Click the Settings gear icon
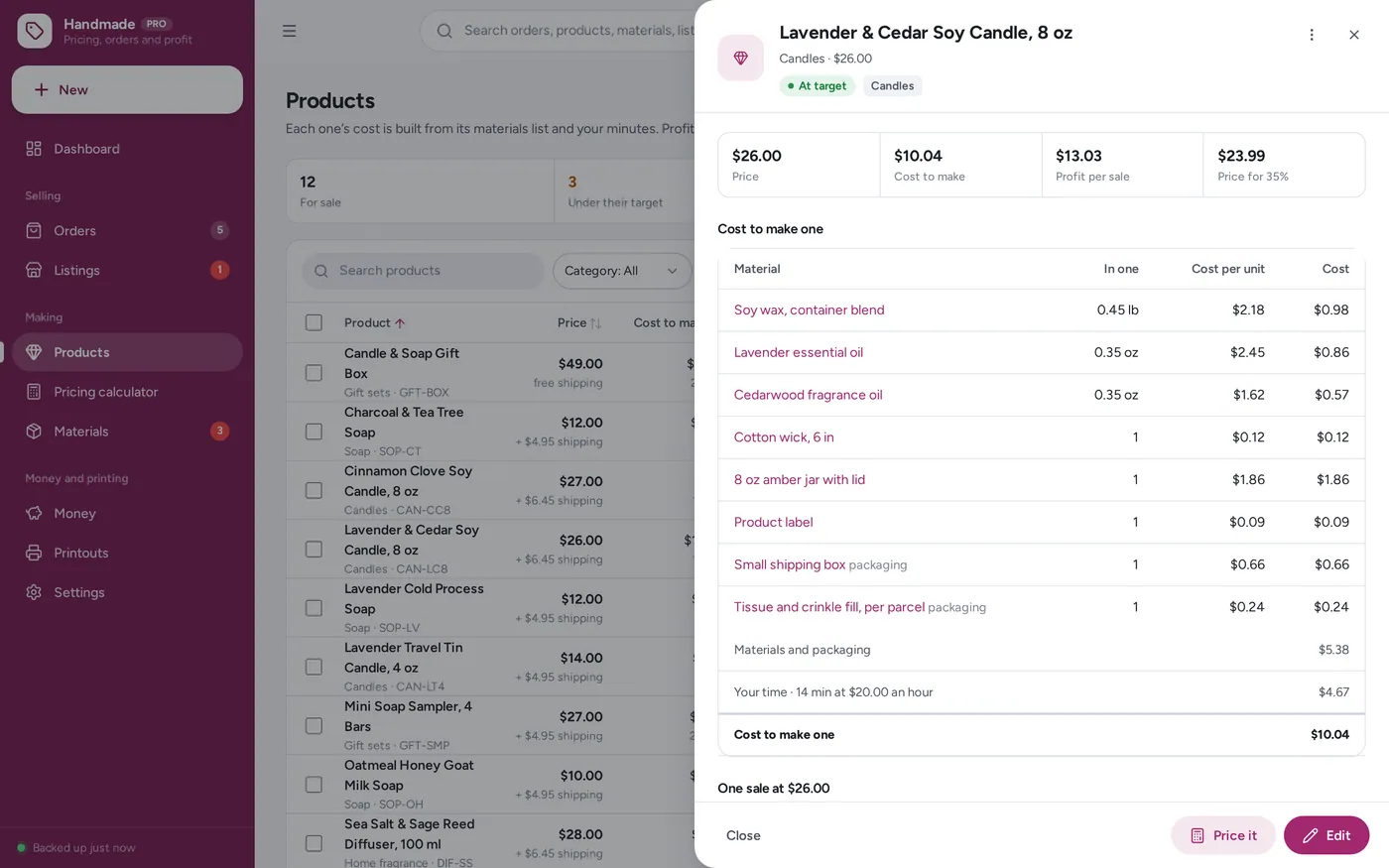Image resolution: width=1389 pixels, height=868 pixels. 34,592
